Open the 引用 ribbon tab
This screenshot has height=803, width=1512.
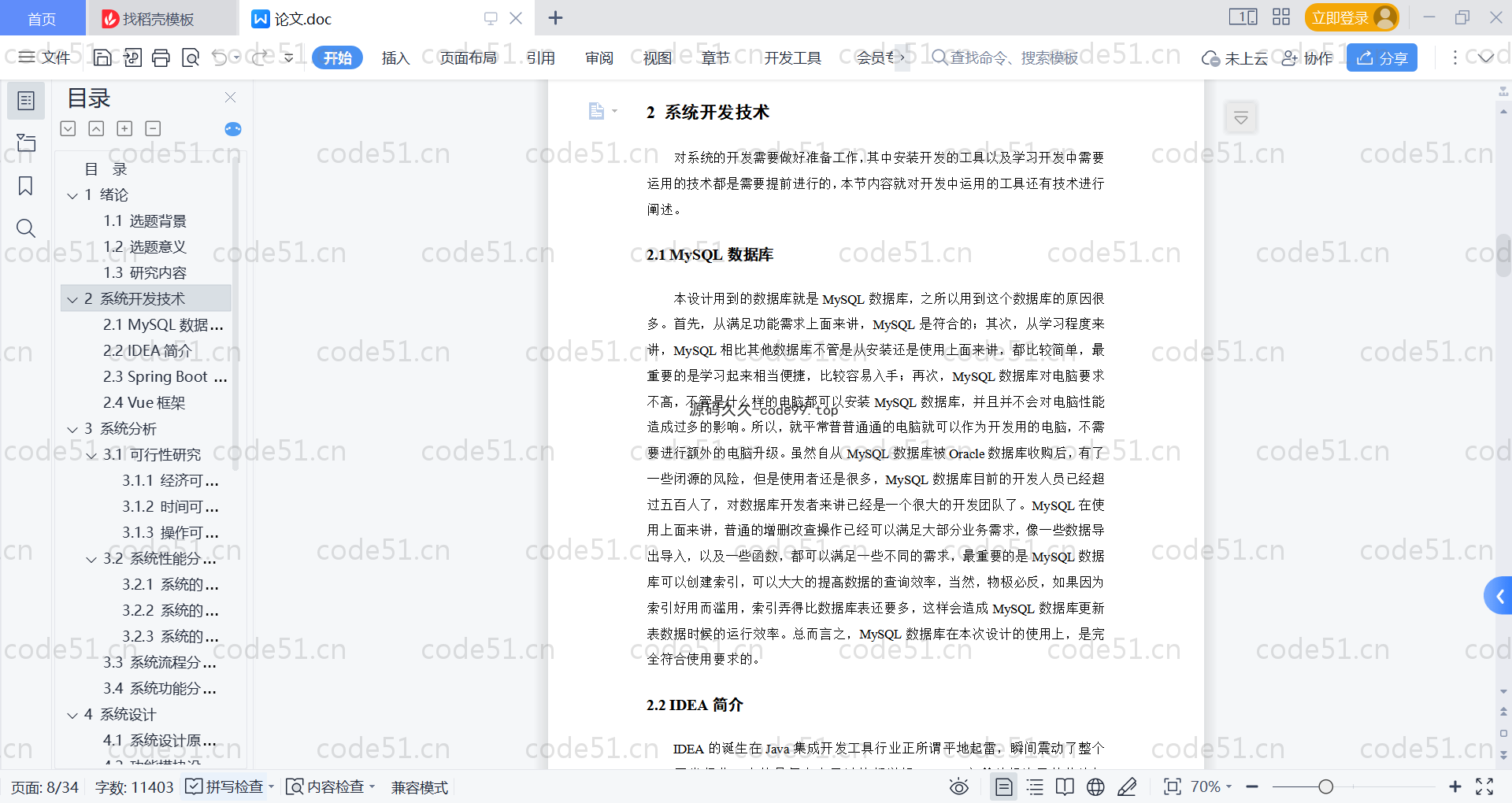click(541, 57)
